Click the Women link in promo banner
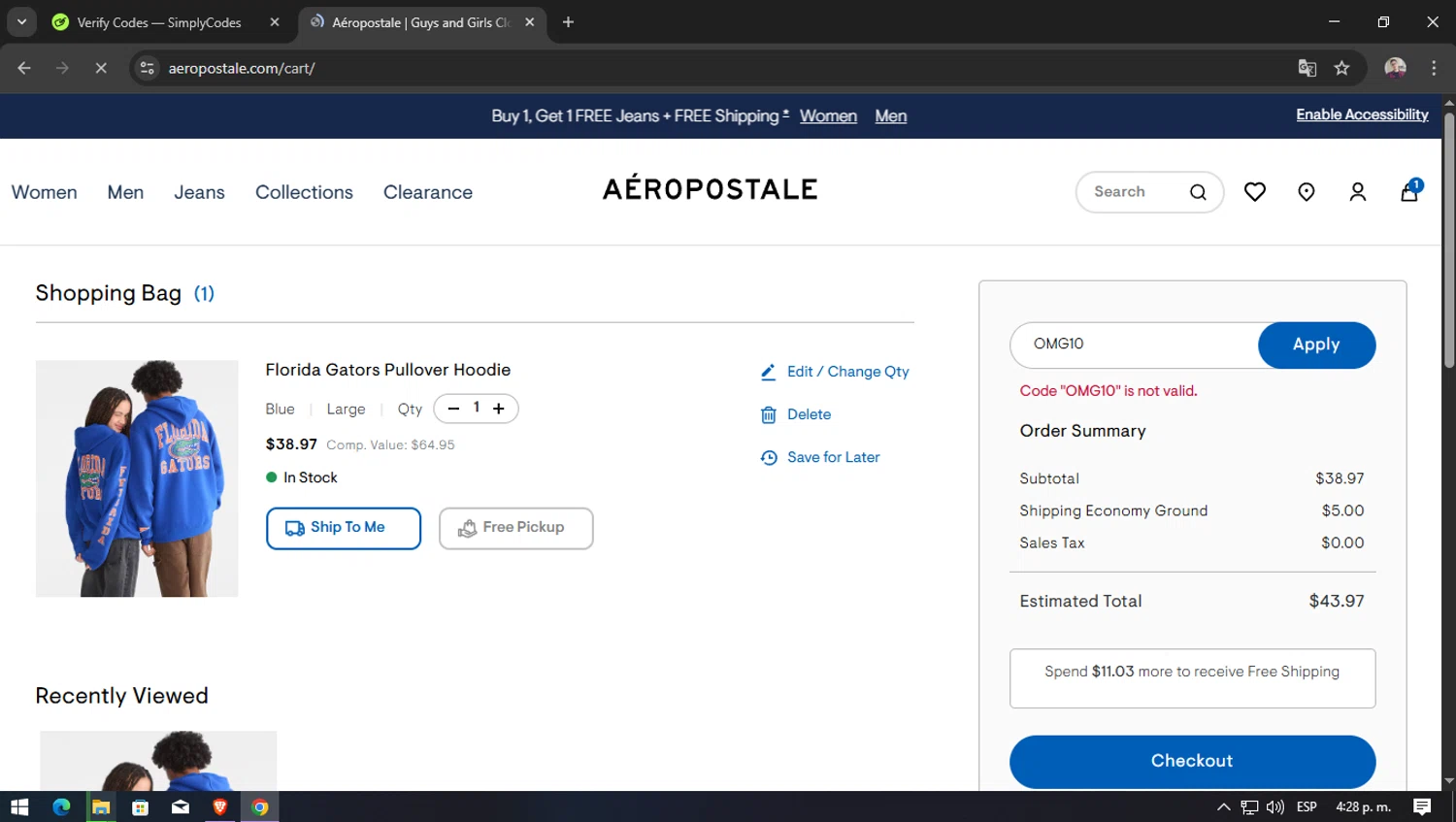 point(828,116)
